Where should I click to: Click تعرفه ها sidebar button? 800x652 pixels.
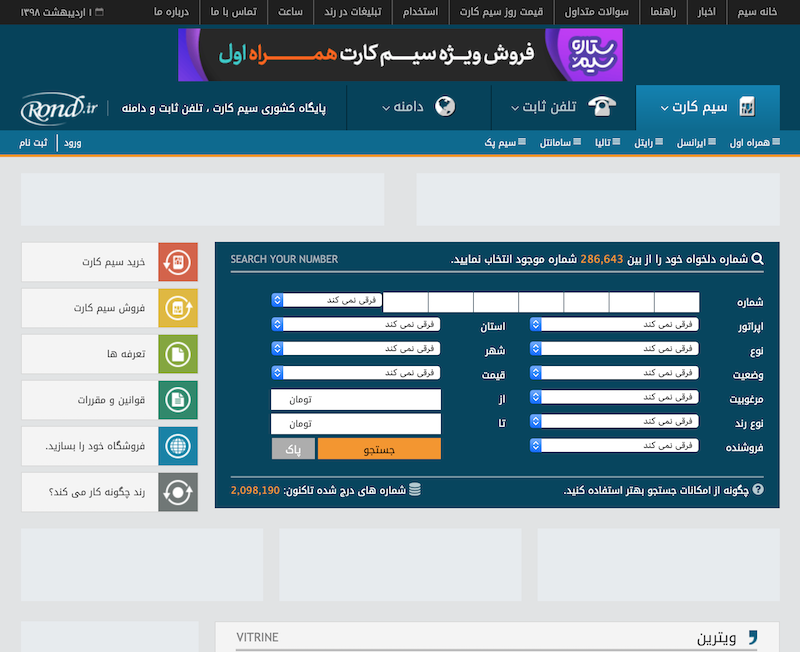110,354
